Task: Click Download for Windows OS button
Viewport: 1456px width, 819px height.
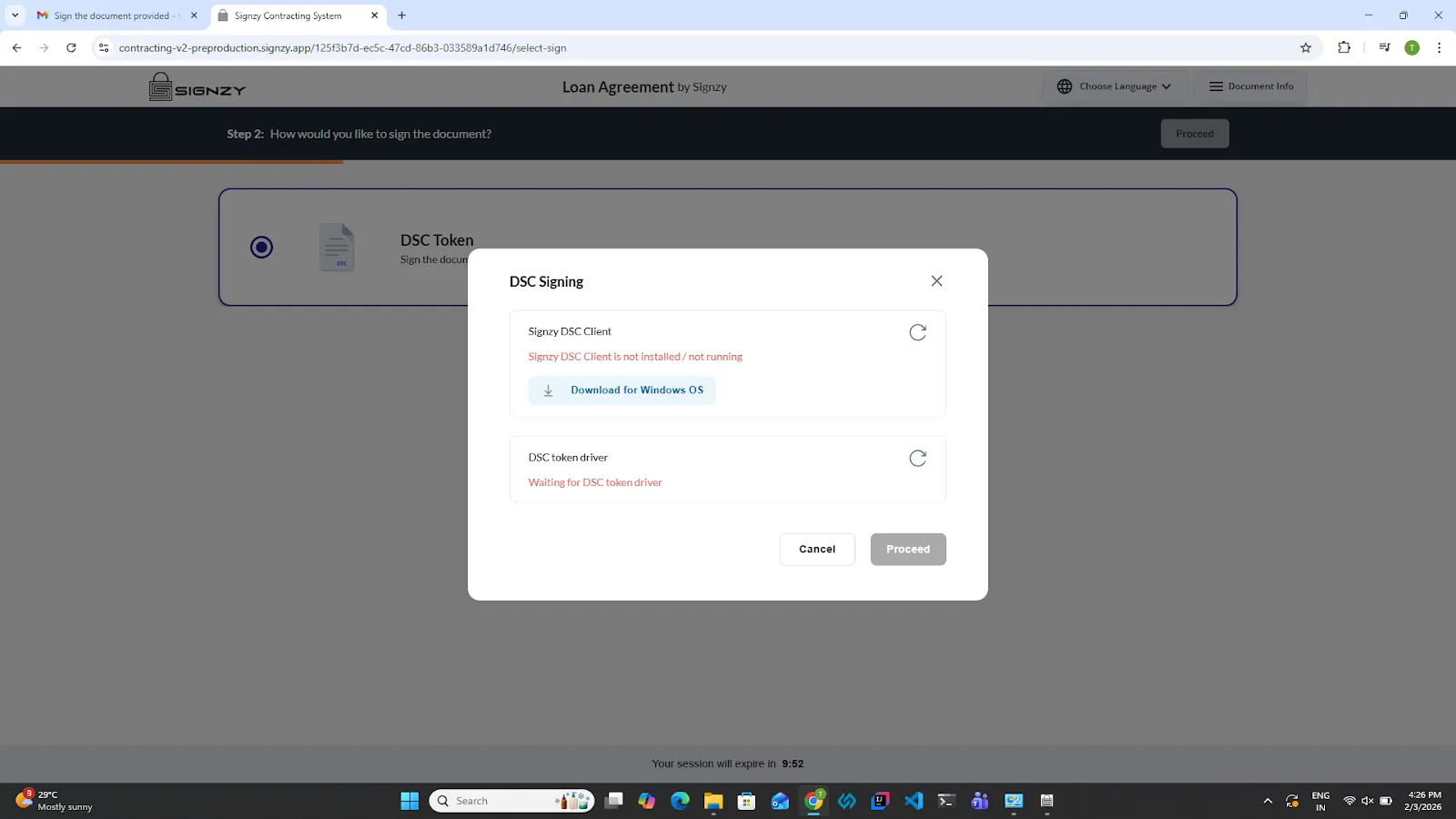Action: pos(622,390)
